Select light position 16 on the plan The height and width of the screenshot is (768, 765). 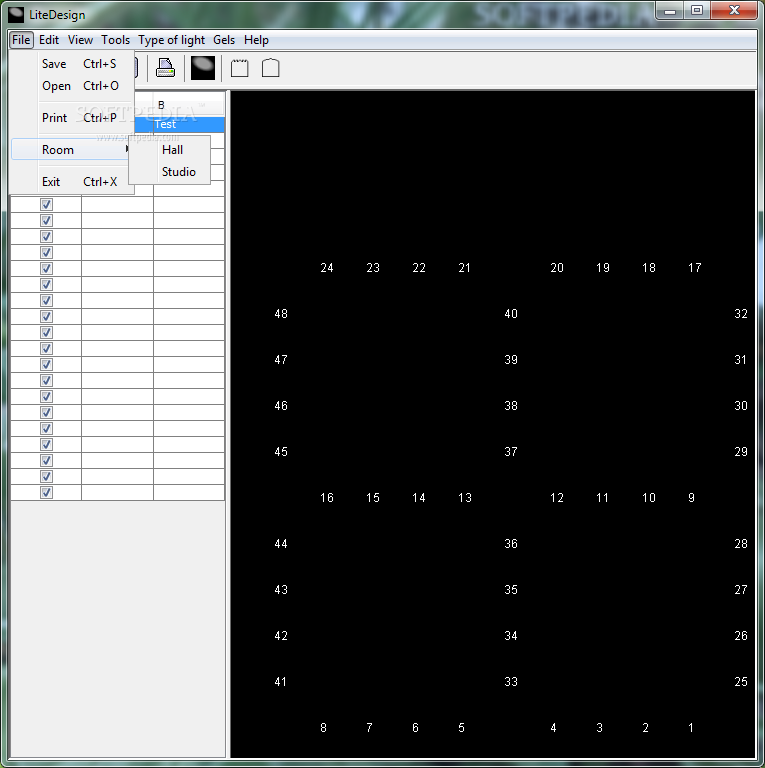coord(327,498)
